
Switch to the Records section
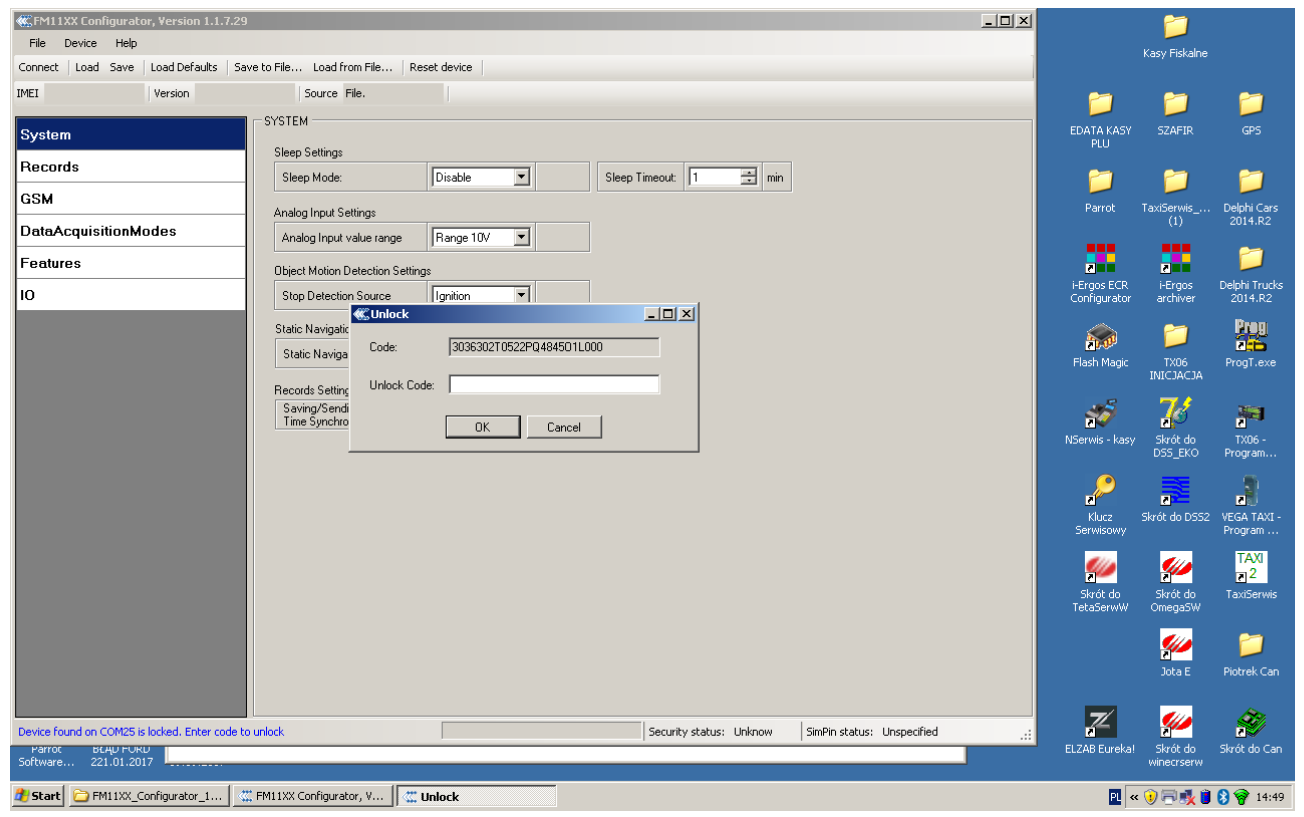[131, 167]
